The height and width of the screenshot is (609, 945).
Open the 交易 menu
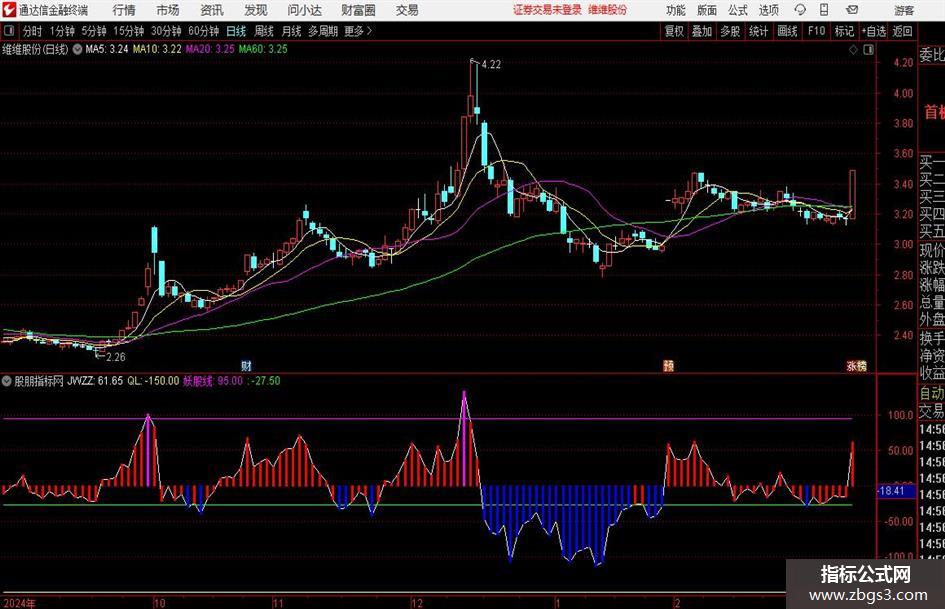[x=407, y=10]
